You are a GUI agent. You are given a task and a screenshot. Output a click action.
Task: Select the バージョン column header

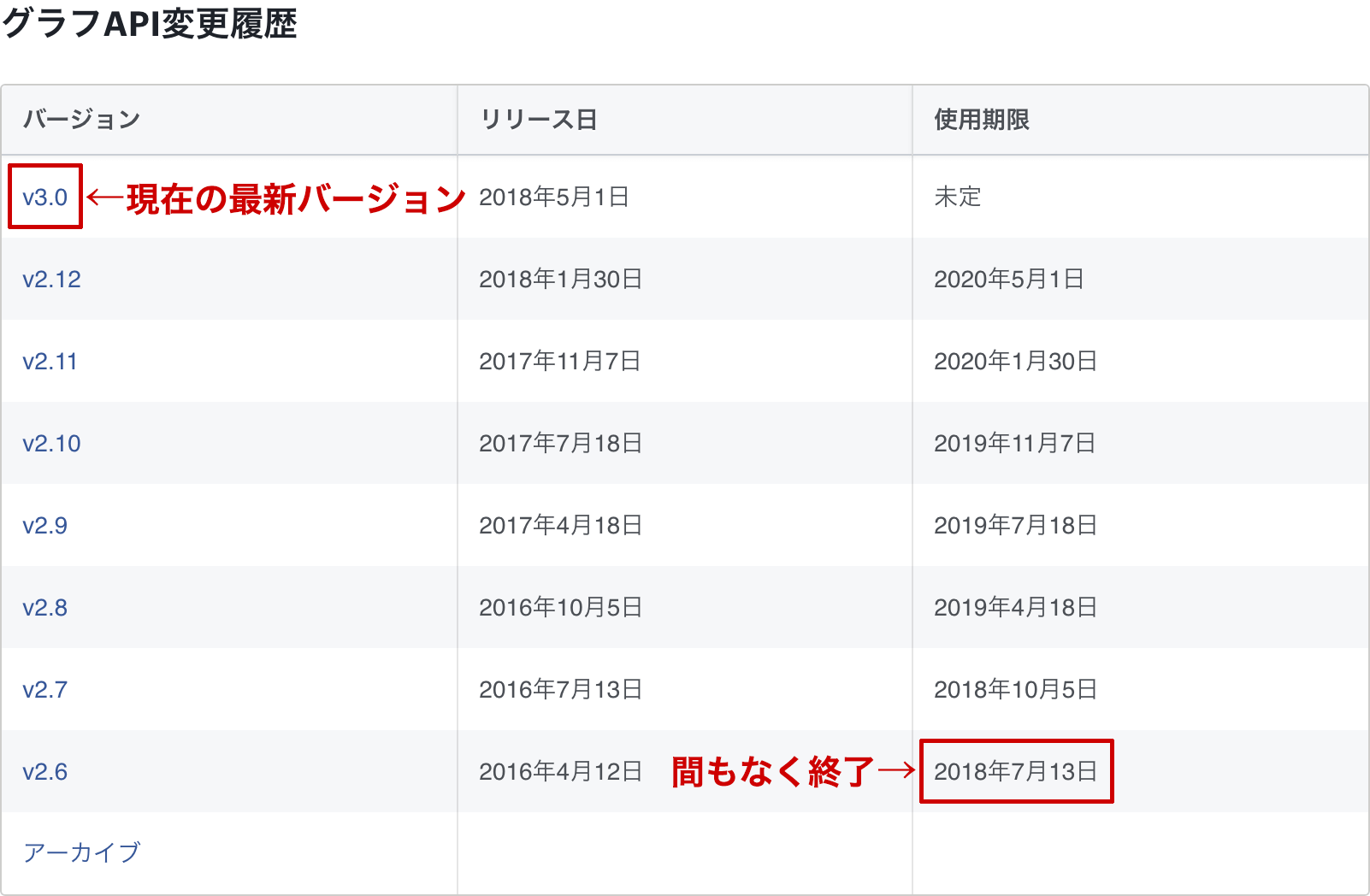(82, 120)
